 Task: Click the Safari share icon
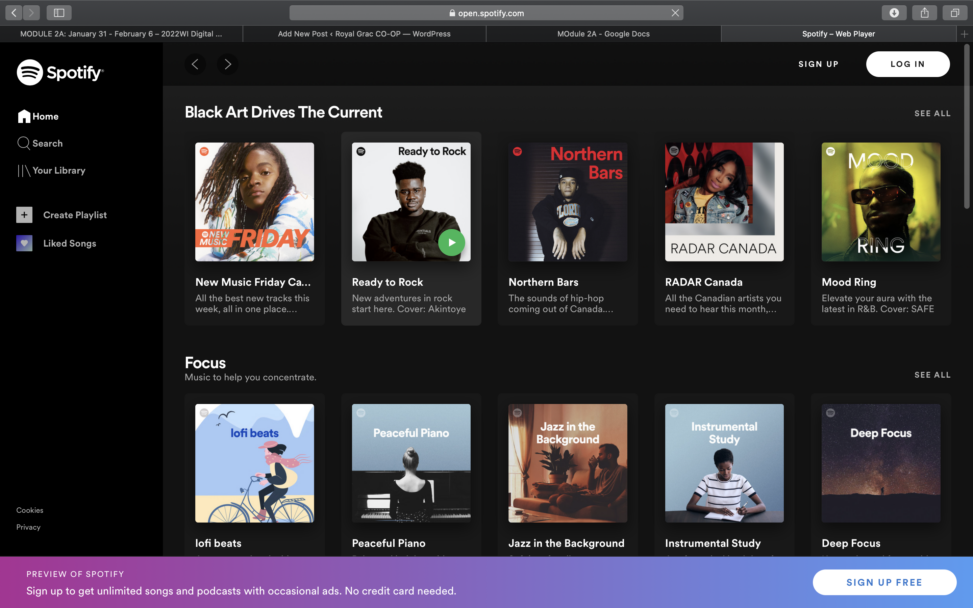coord(925,12)
